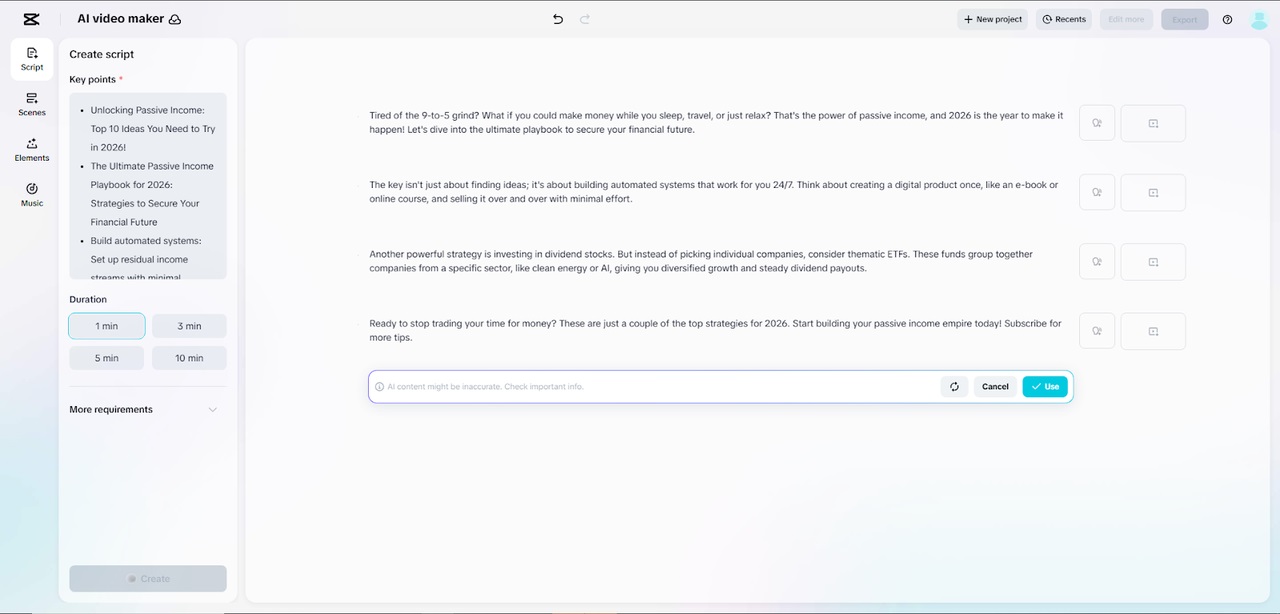Open the user profile avatar
This screenshot has width=1280, height=614.
[x=1259, y=19]
